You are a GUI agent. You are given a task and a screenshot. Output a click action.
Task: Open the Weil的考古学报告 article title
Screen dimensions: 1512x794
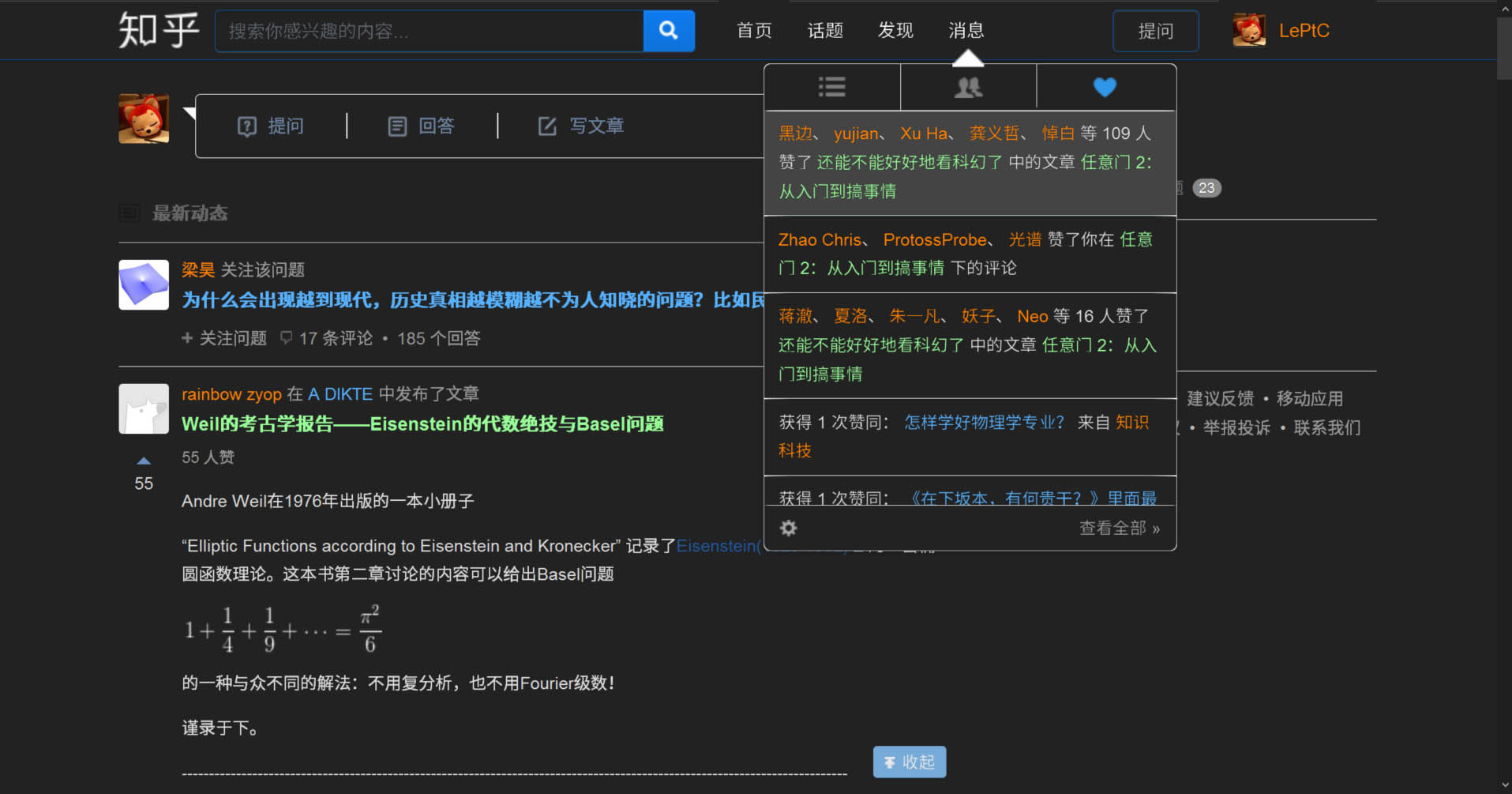(x=422, y=424)
